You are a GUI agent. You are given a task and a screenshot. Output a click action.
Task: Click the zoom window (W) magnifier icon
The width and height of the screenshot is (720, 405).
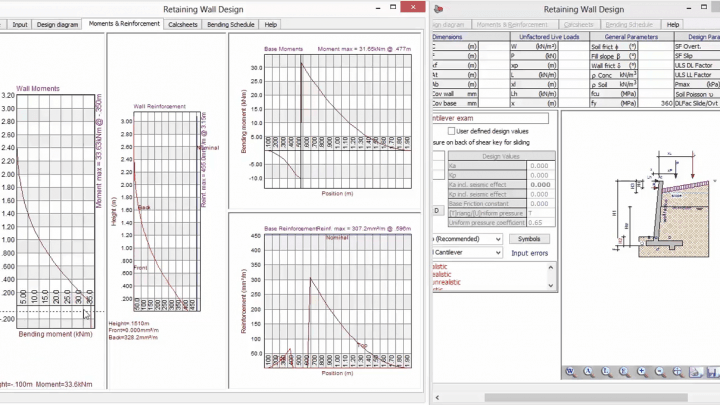570,371
